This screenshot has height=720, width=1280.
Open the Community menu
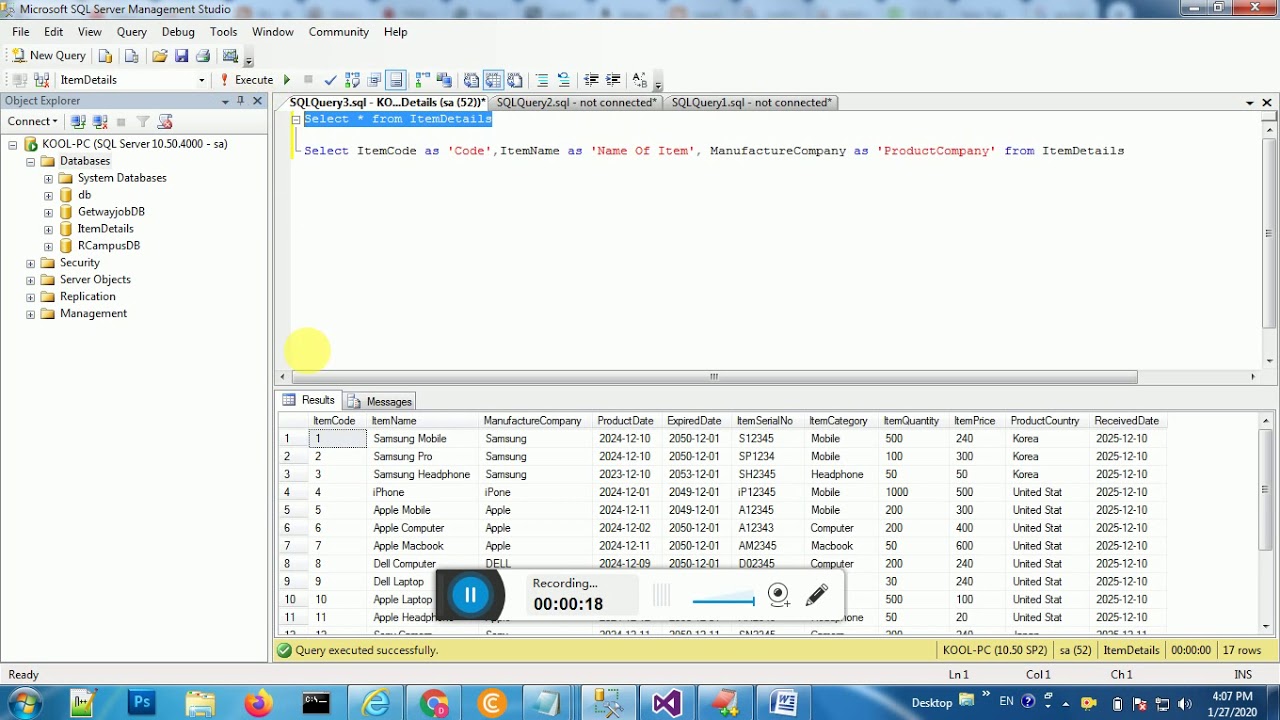[339, 32]
